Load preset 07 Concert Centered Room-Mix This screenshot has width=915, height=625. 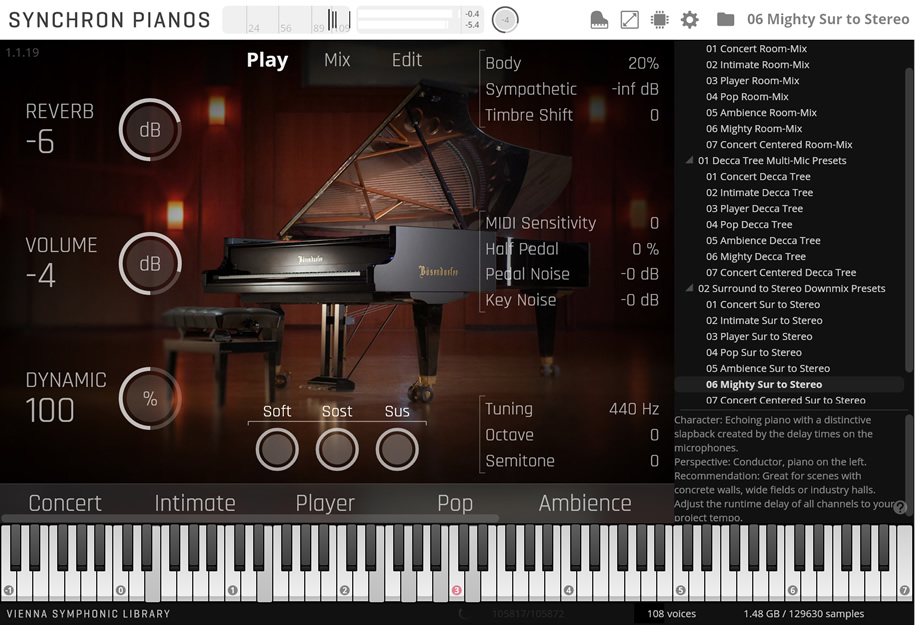tap(779, 144)
